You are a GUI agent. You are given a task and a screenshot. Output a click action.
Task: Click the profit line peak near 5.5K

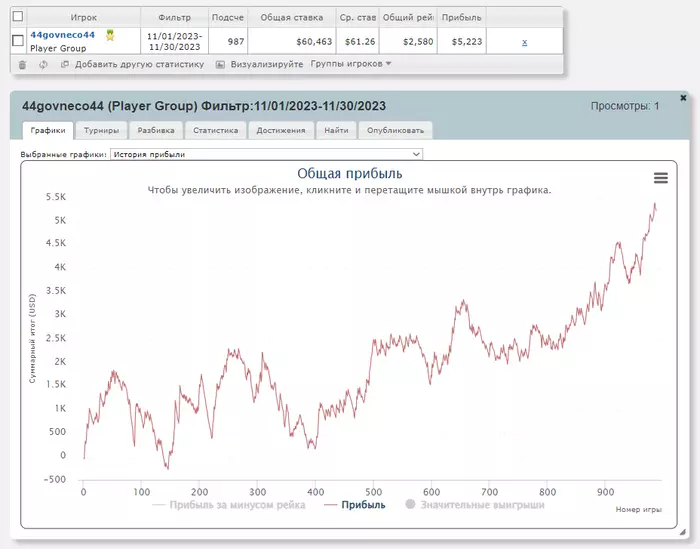[655, 204]
